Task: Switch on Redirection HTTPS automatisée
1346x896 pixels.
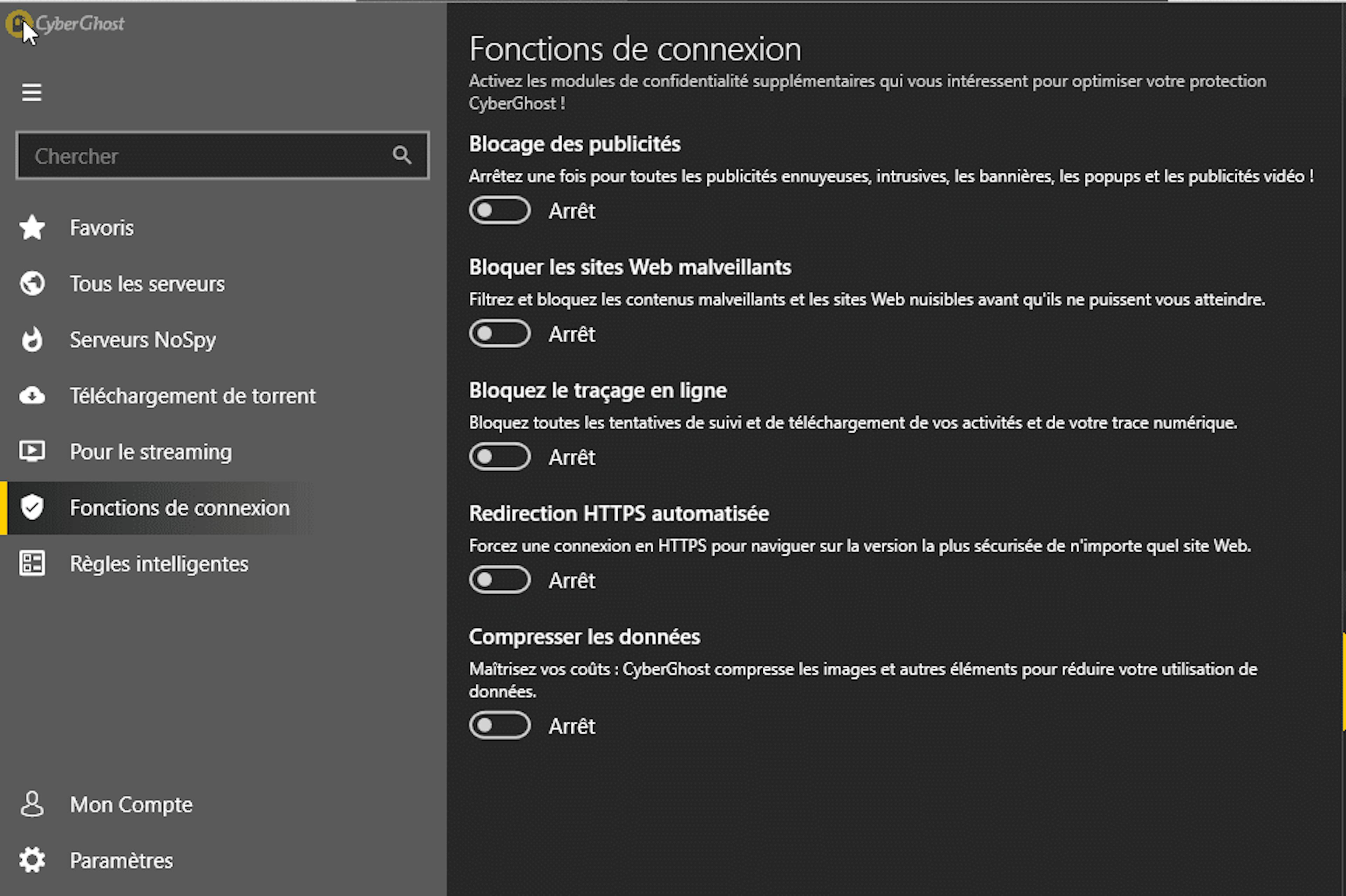Action: 499,580
